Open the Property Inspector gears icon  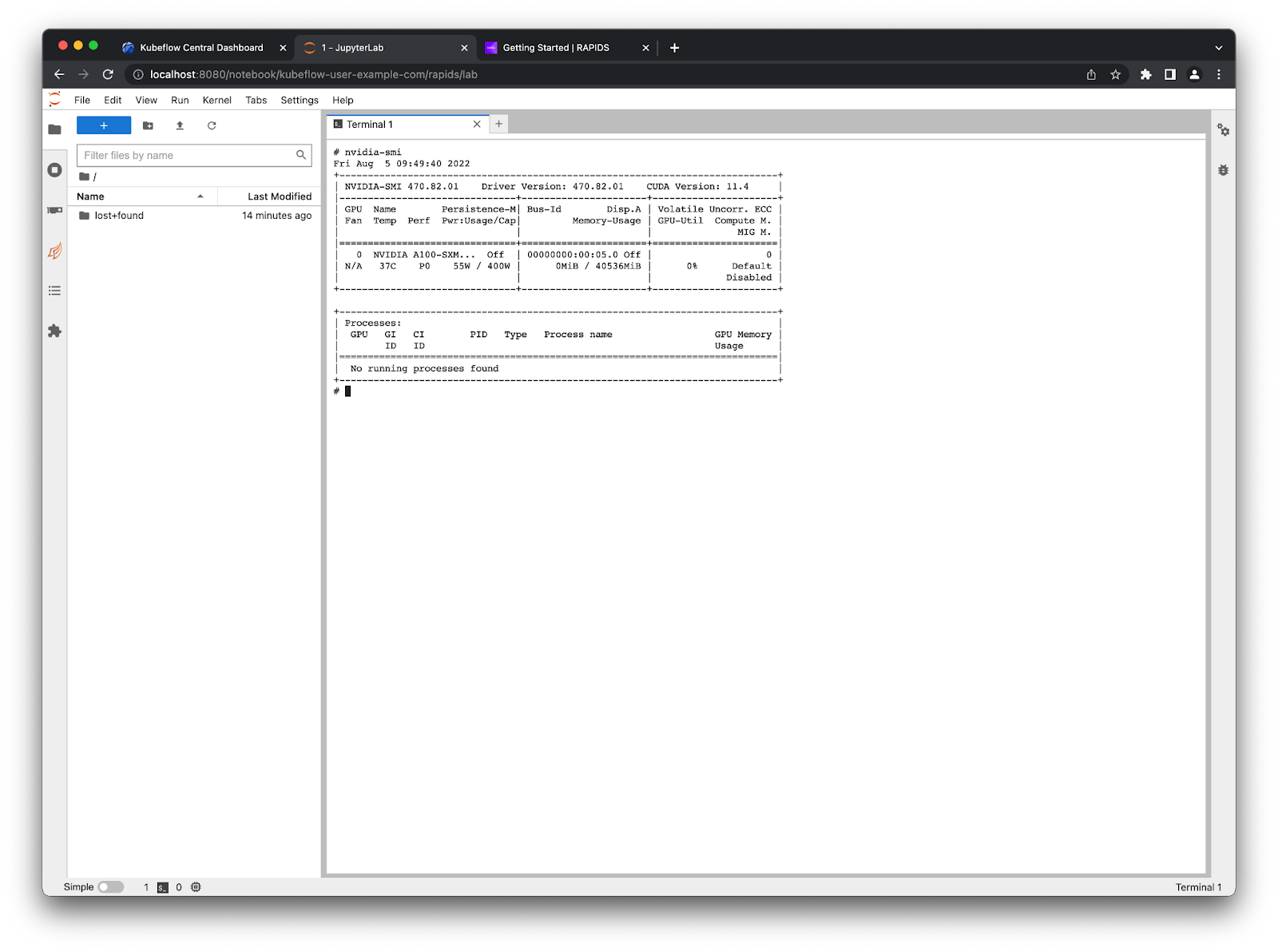1223,130
